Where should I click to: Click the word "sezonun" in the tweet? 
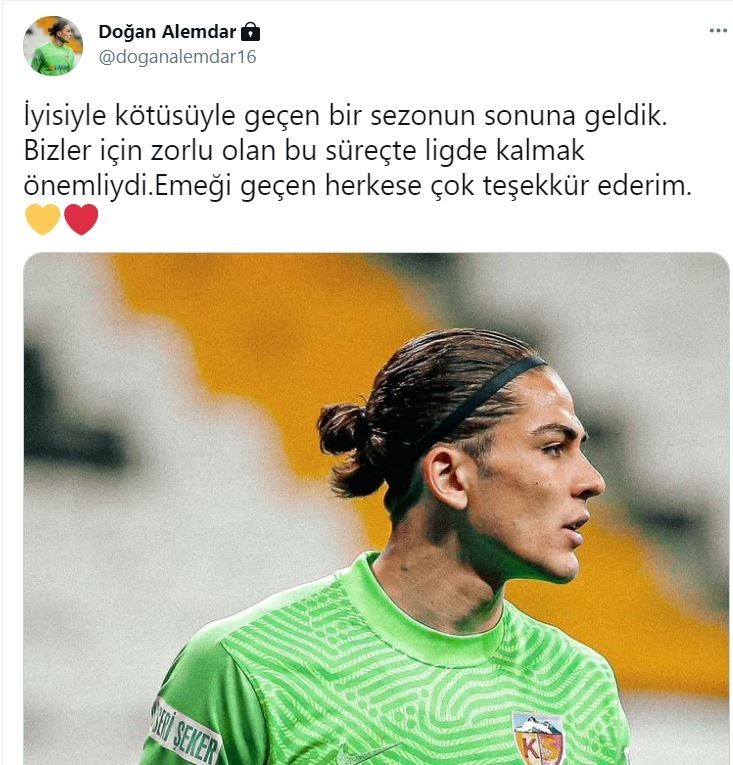click(423, 117)
